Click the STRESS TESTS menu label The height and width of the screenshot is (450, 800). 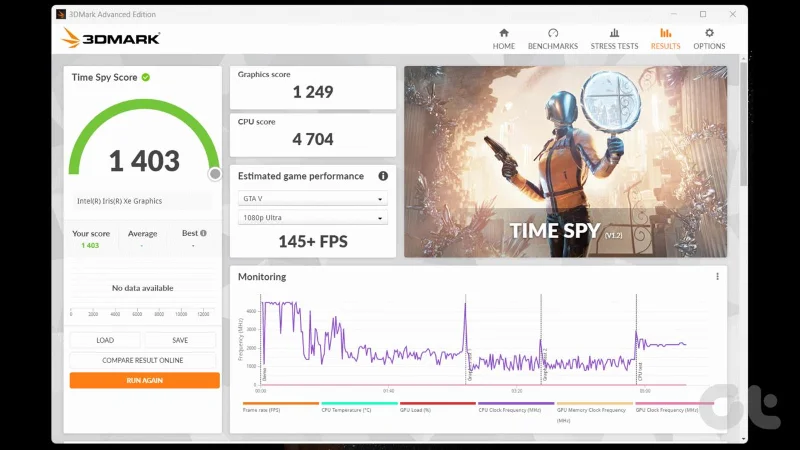click(x=614, y=46)
